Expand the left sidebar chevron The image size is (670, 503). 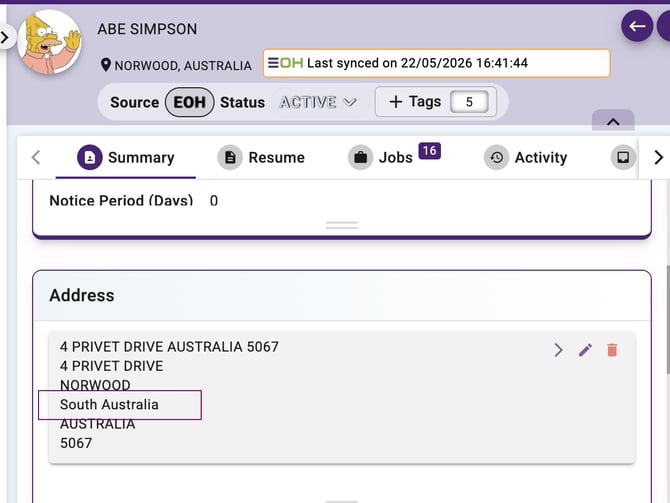pos(6,38)
